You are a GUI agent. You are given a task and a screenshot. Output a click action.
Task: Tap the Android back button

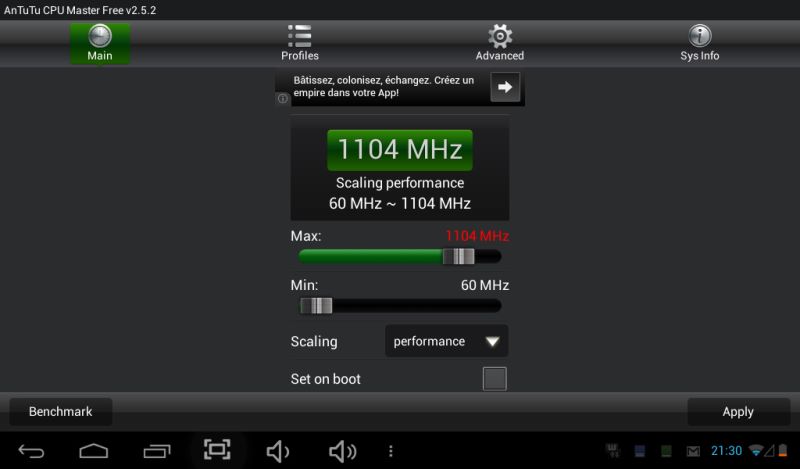(32, 451)
